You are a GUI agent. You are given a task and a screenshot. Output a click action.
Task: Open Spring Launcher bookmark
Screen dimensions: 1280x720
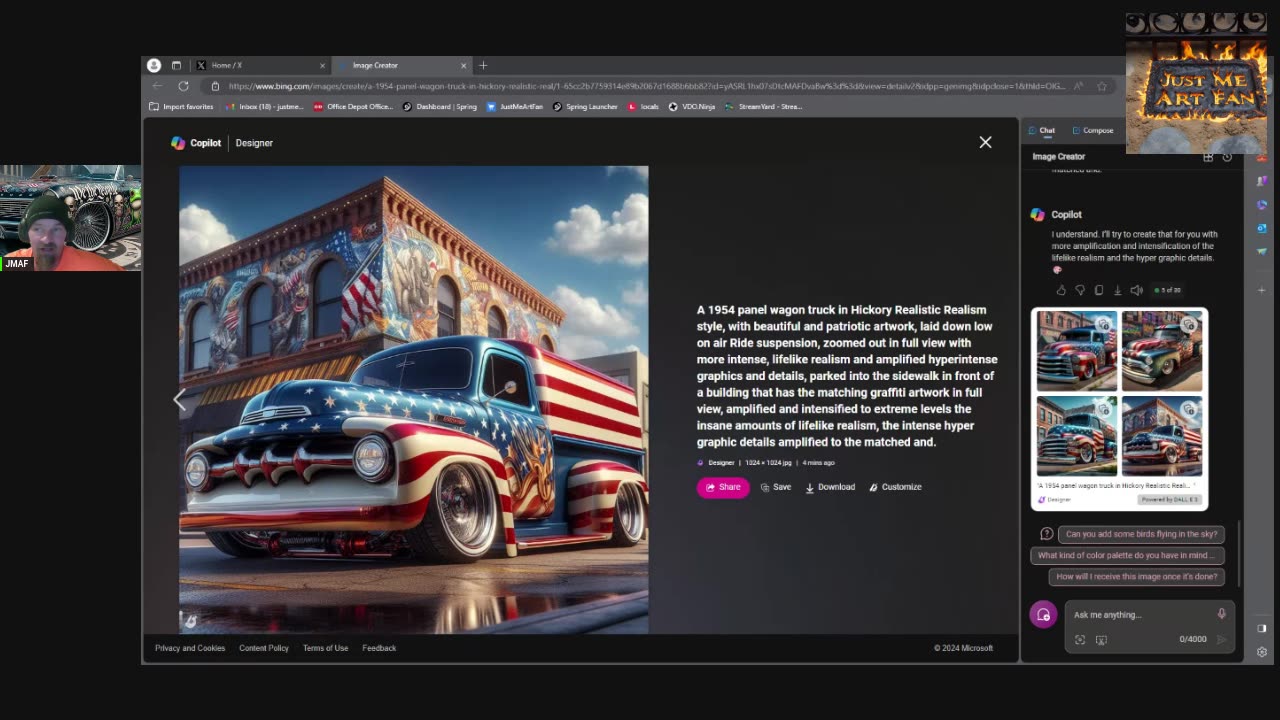pos(586,106)
